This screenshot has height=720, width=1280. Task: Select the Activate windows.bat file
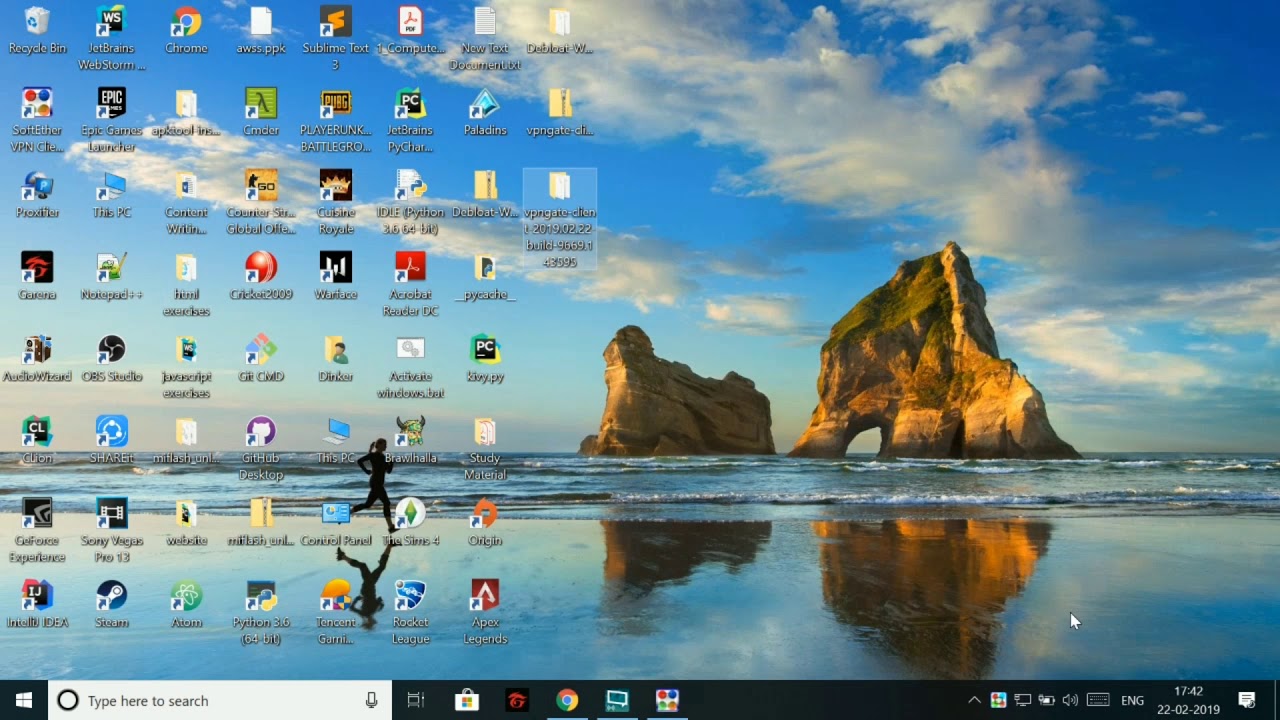410,366
